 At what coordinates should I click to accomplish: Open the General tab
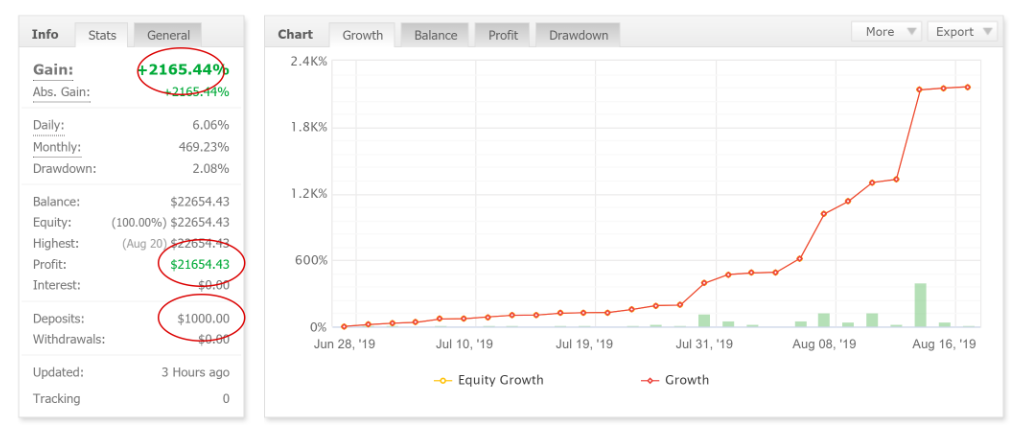(x=168, y=35)
